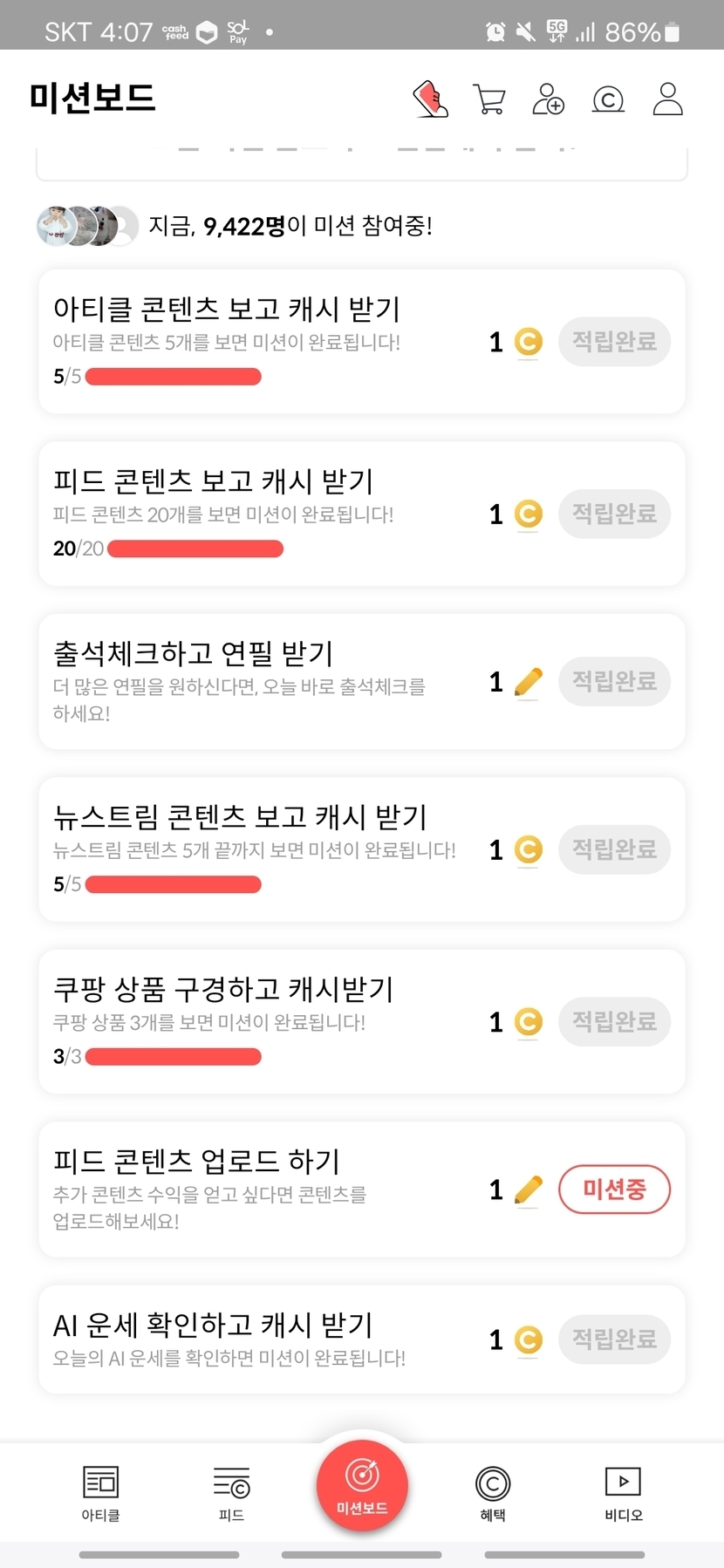Open the 혜택 tab
Viewport: 724px width, 1568px height.
(x=493, y=1492)
